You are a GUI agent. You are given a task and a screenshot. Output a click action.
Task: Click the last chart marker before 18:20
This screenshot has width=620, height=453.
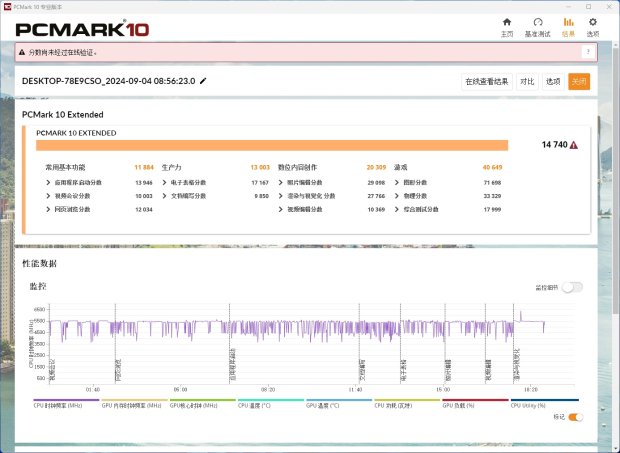coord(516,364)
